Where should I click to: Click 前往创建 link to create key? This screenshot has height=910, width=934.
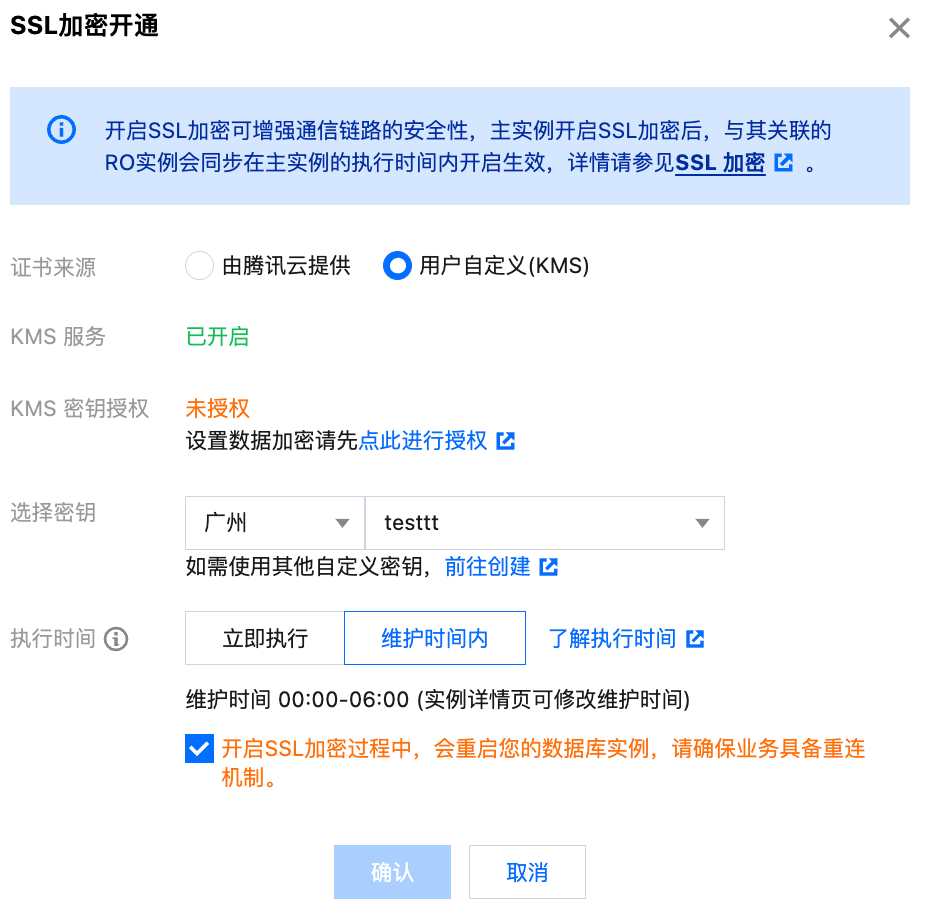(x=488, y=567)
